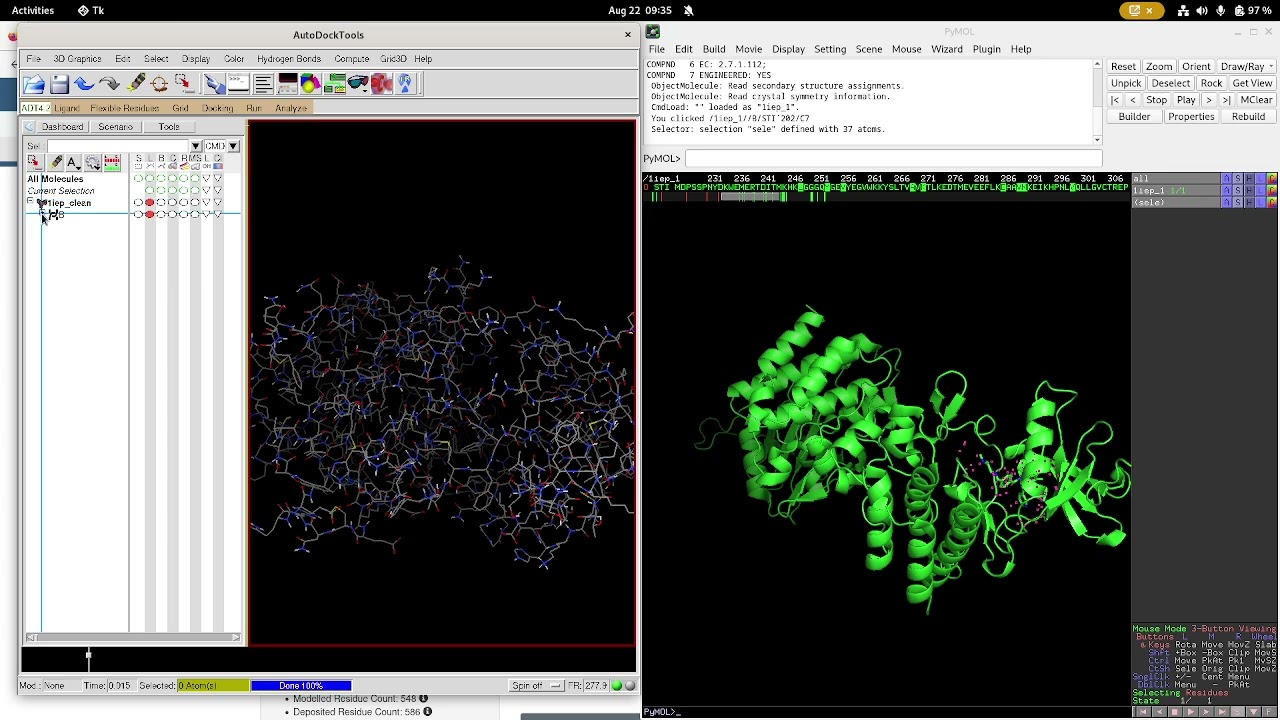Click the notification bell icon in the top bar
1280x720 pixels.
[x=688, y=10]
